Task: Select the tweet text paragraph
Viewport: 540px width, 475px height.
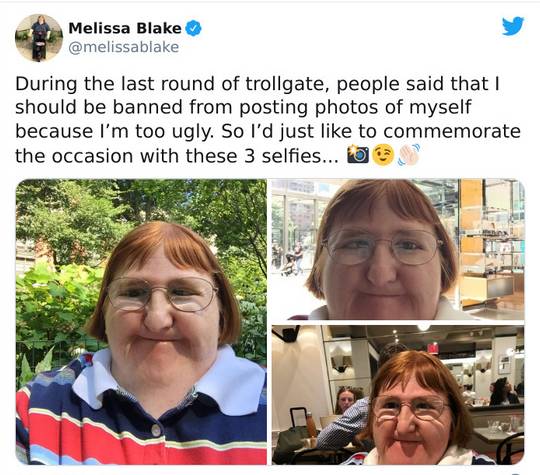Action: (x=268, y=120)
